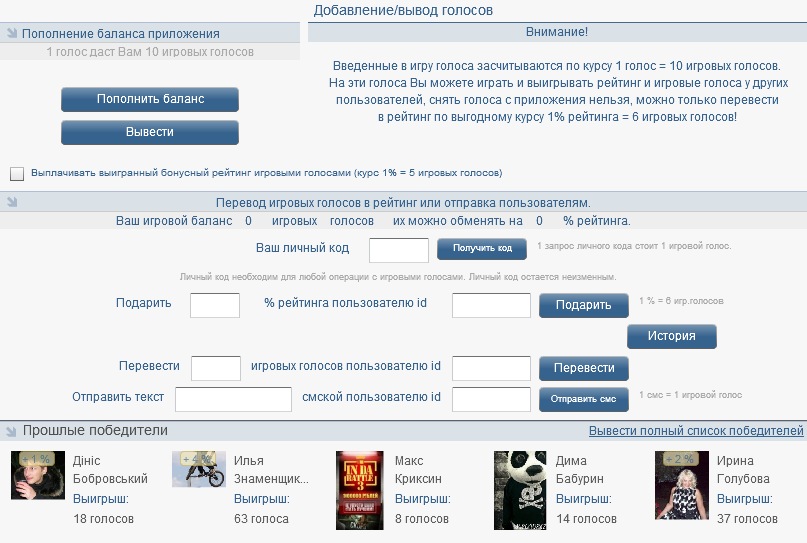Open Дініс Бобровський's avatar thumbnail

38,475
